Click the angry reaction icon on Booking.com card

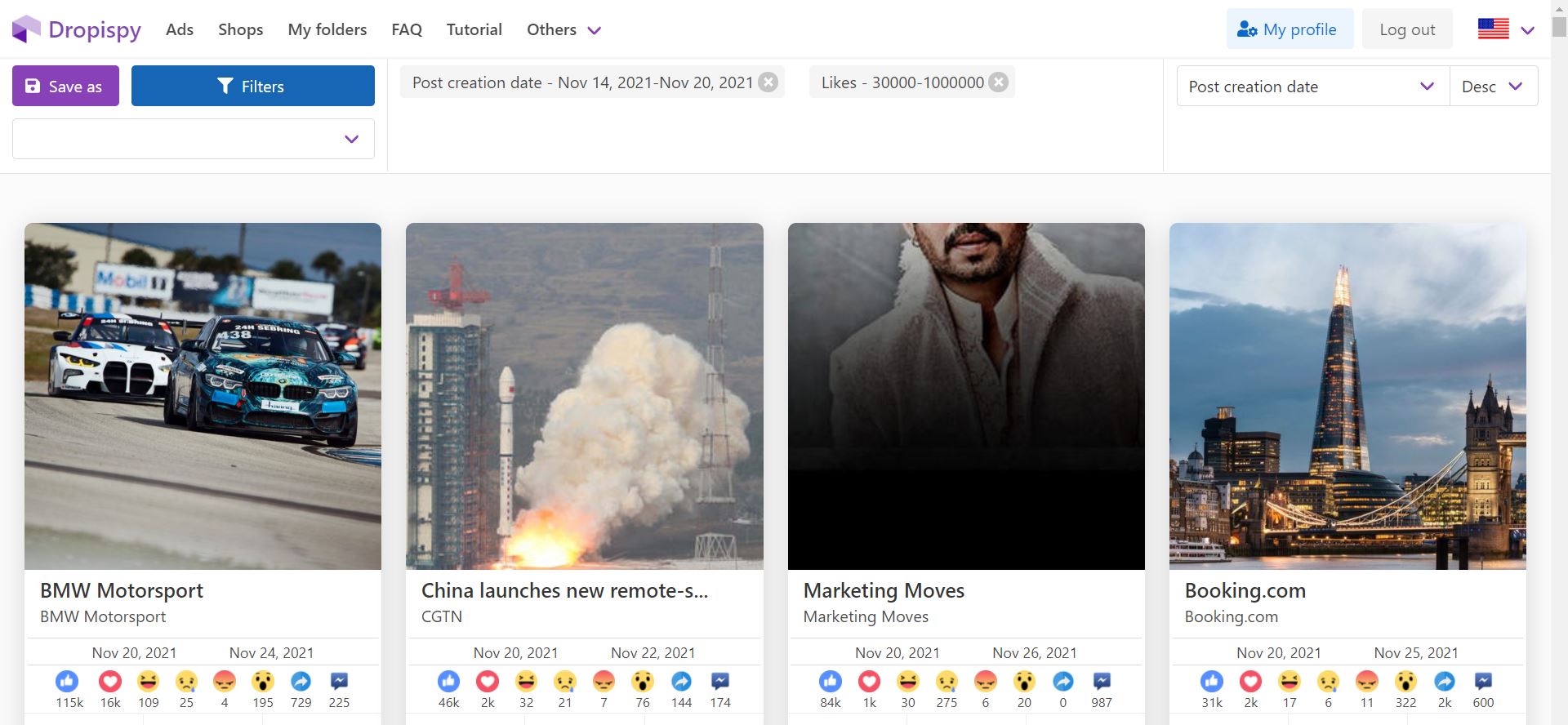(x=1366, y=681)
